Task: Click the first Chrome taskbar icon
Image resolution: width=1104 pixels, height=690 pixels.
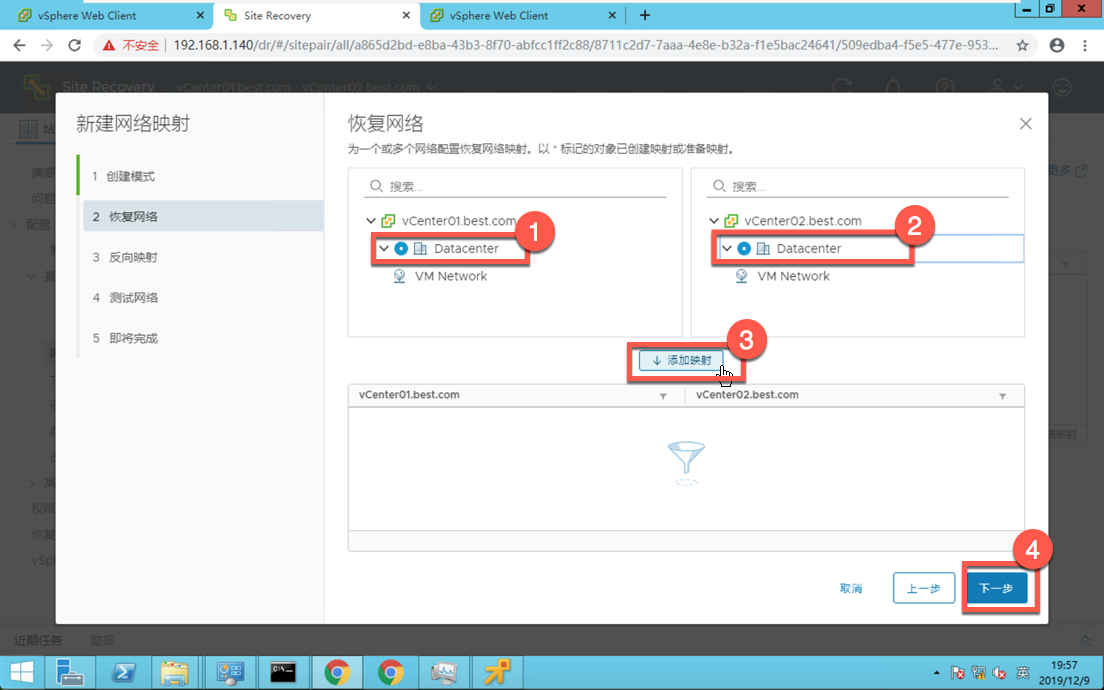Action: (337, 672)
